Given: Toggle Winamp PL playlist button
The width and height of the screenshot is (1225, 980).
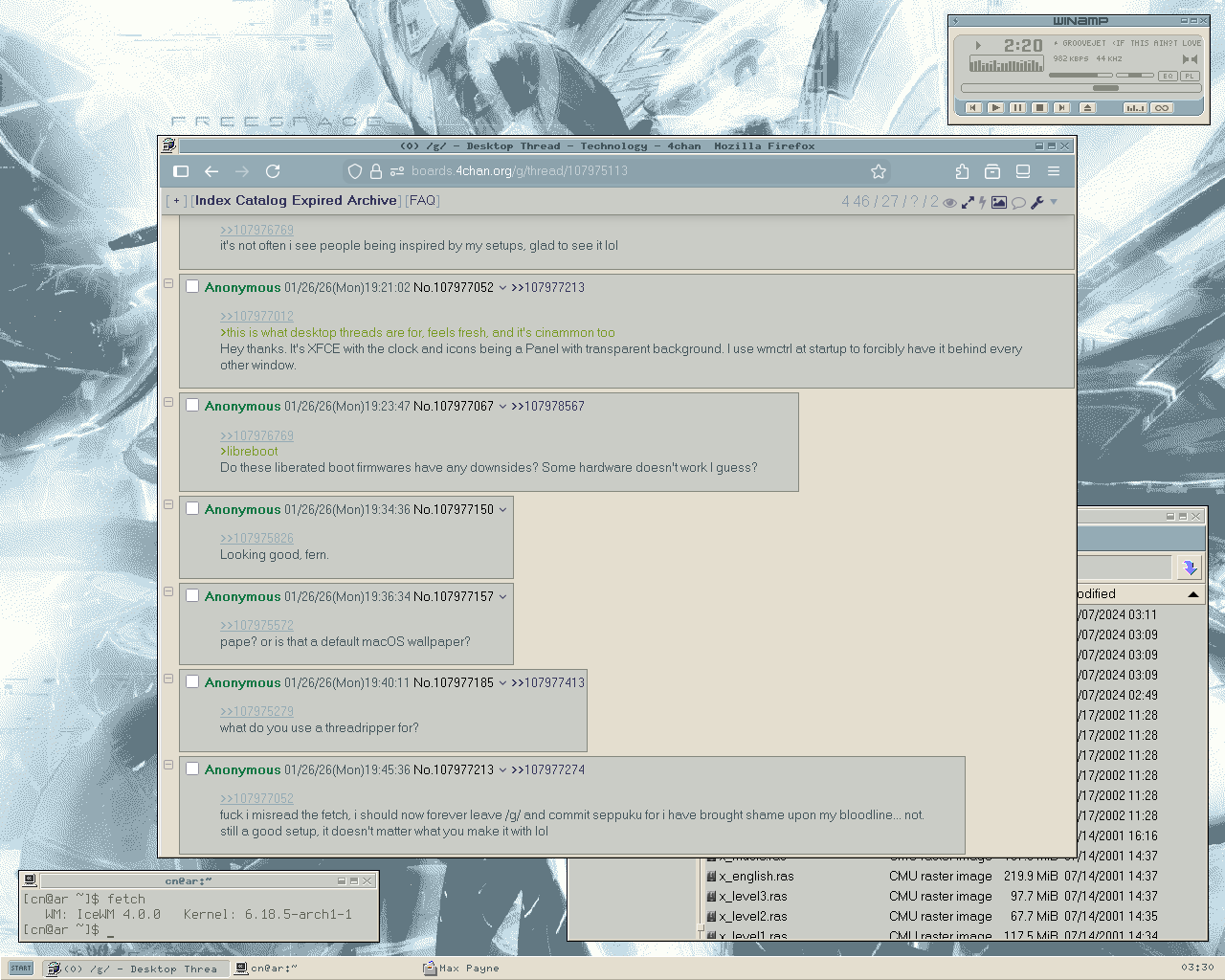Looking at the screenshot, I should click(x=1189, y=76).
